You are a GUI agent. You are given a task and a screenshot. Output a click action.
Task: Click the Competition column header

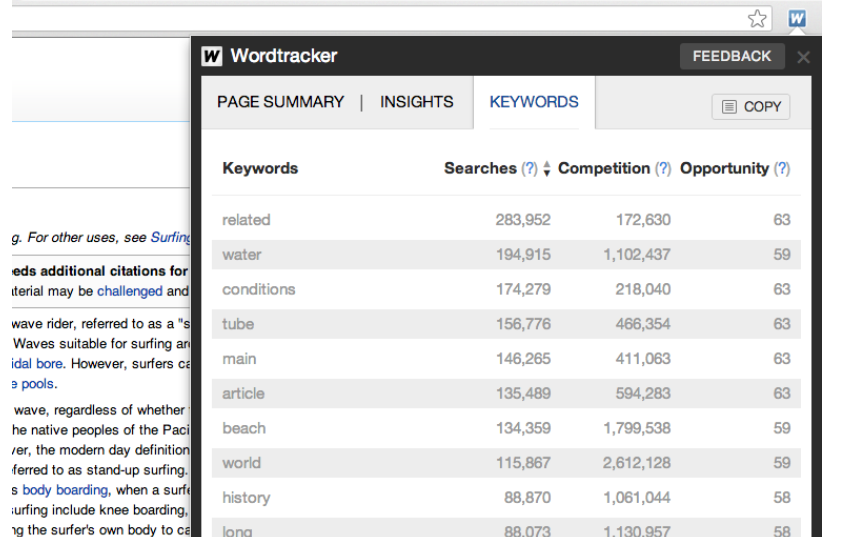tap(604, 169)
